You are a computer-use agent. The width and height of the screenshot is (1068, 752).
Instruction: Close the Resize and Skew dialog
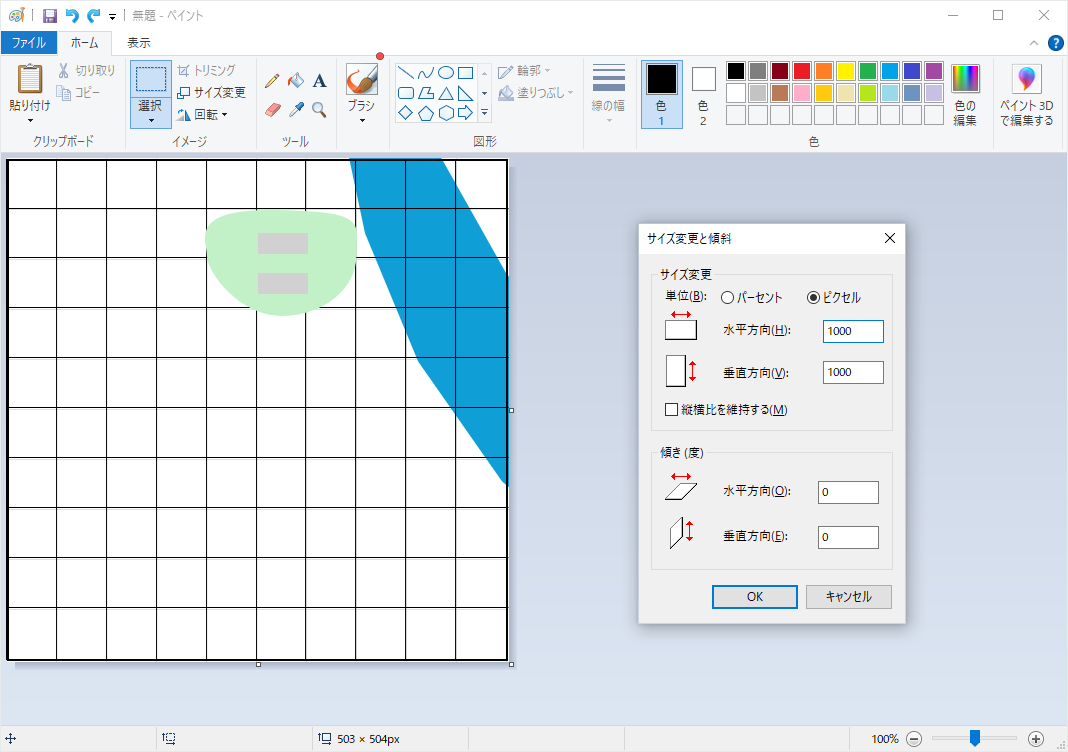click(x=890, y=238)
